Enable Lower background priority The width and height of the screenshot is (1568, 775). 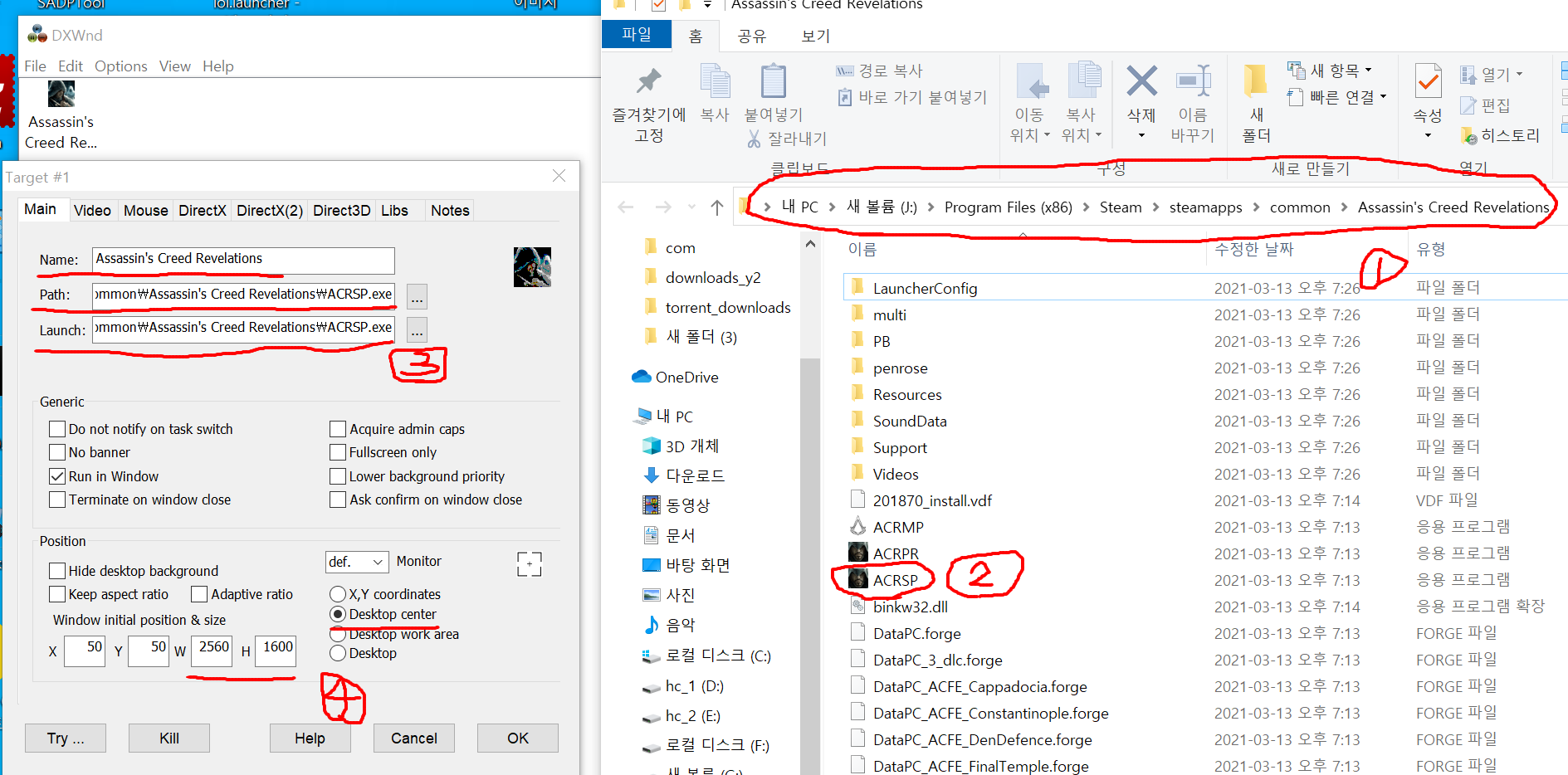click(338, 476)
